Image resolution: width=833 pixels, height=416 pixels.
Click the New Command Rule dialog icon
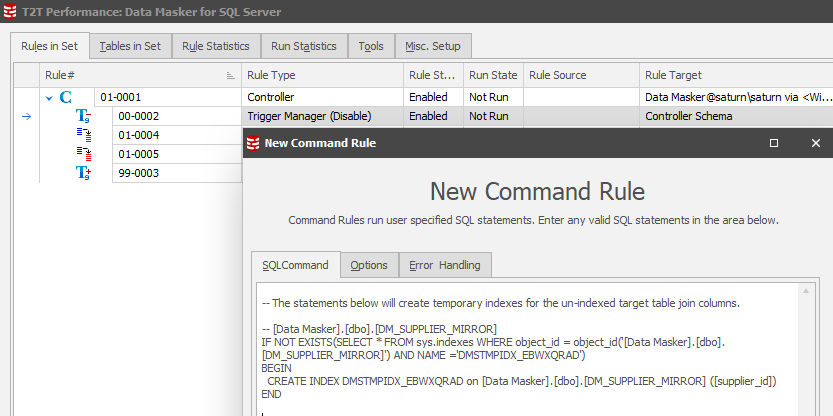[x=253, y=143]
